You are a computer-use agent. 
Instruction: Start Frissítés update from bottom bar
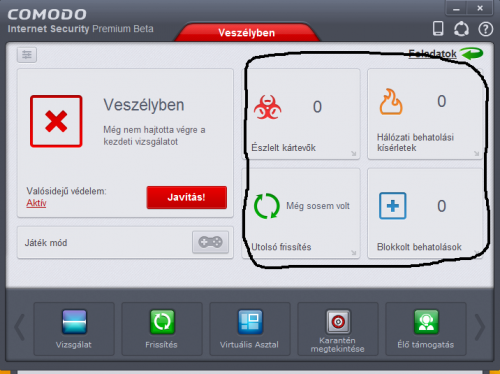[162, 329]
